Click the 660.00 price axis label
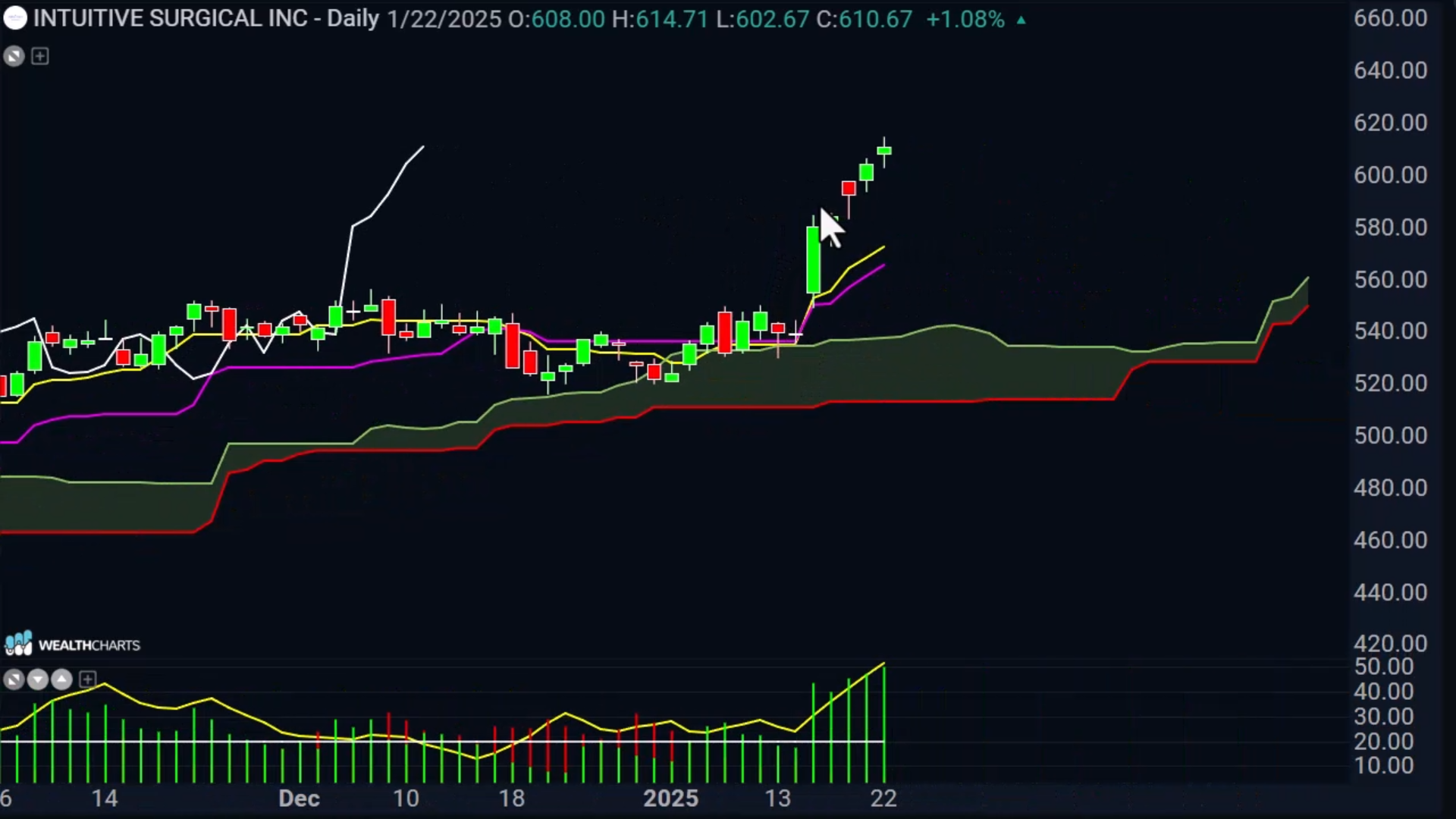The width and height of the screenshot is (1456, 819). pyautogui.click(x=1391, y=18)
